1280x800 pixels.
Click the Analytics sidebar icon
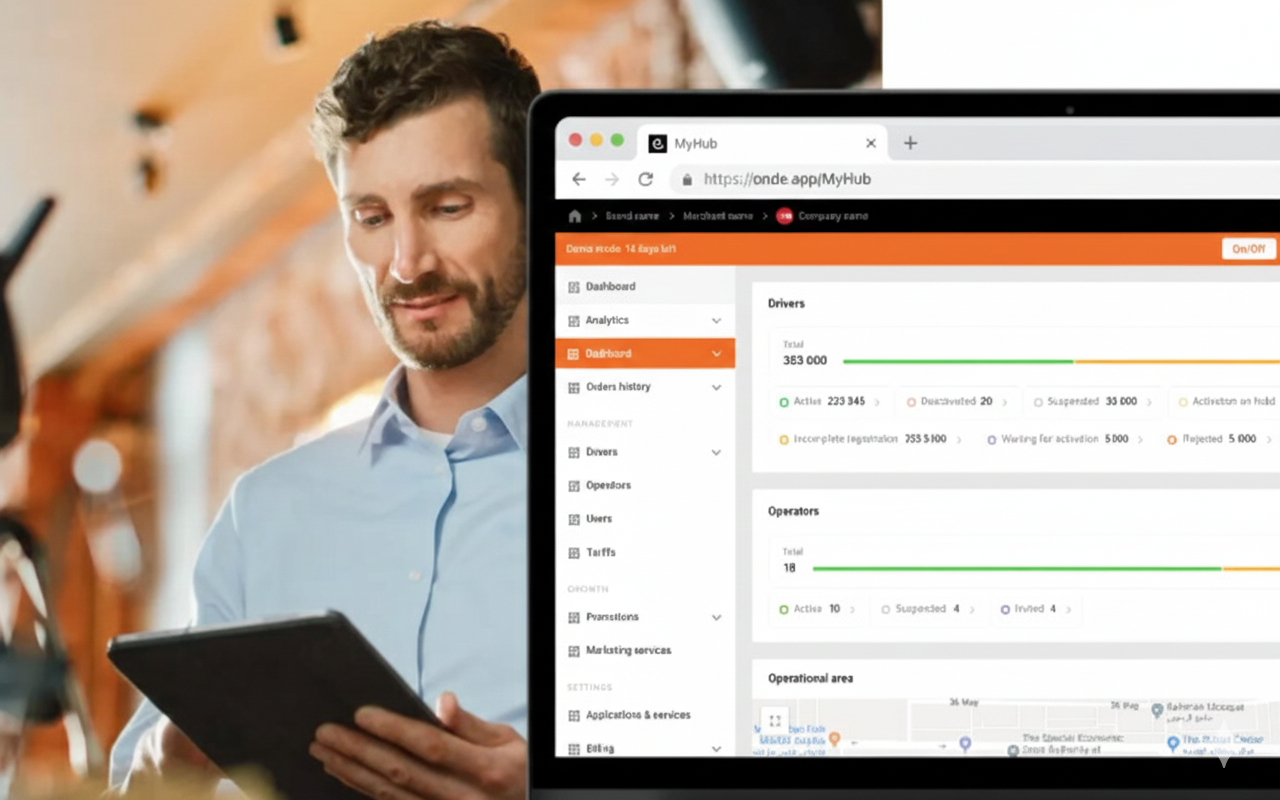(x=574, y=321)
